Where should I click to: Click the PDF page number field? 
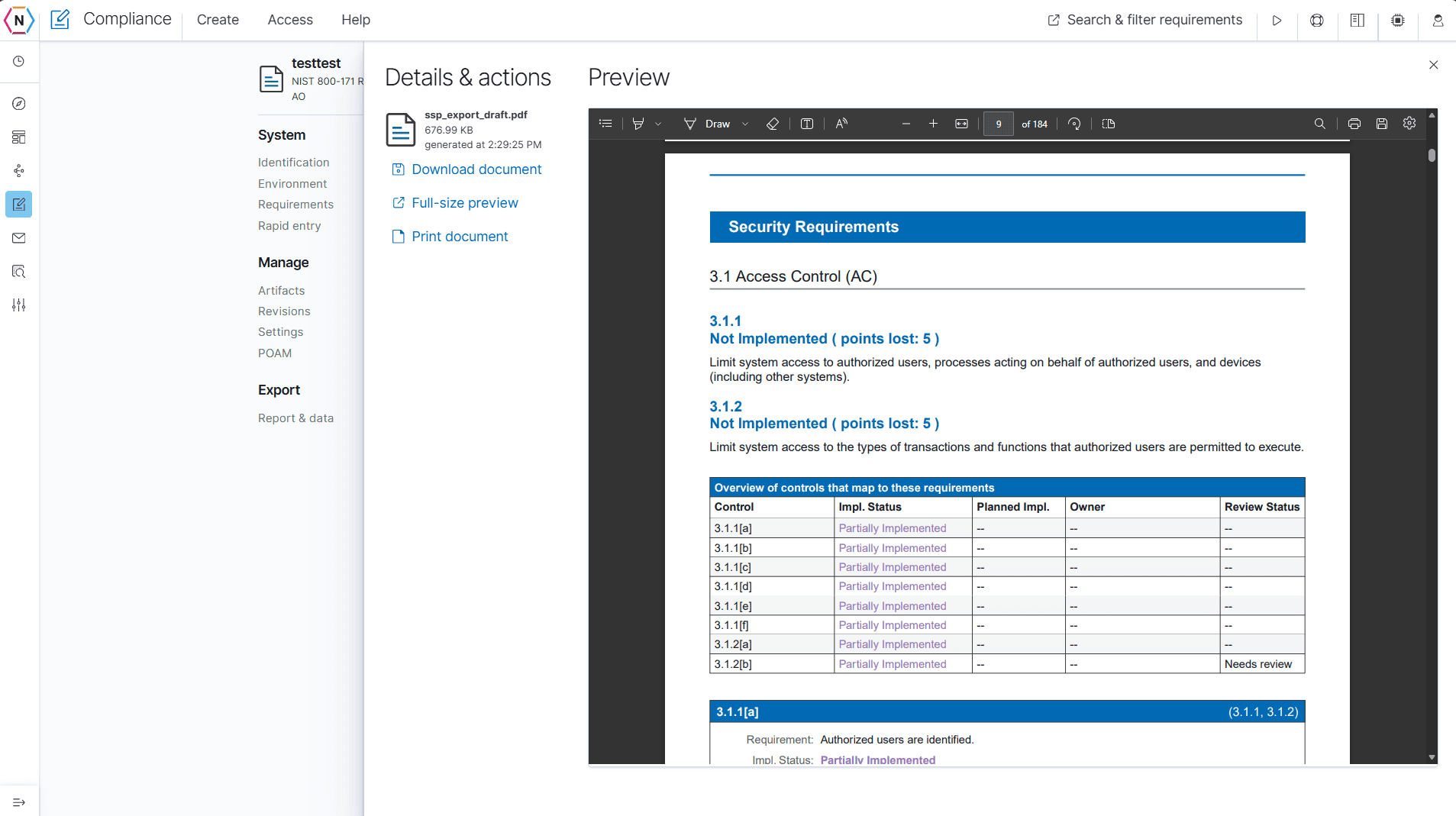click(998, 124)
